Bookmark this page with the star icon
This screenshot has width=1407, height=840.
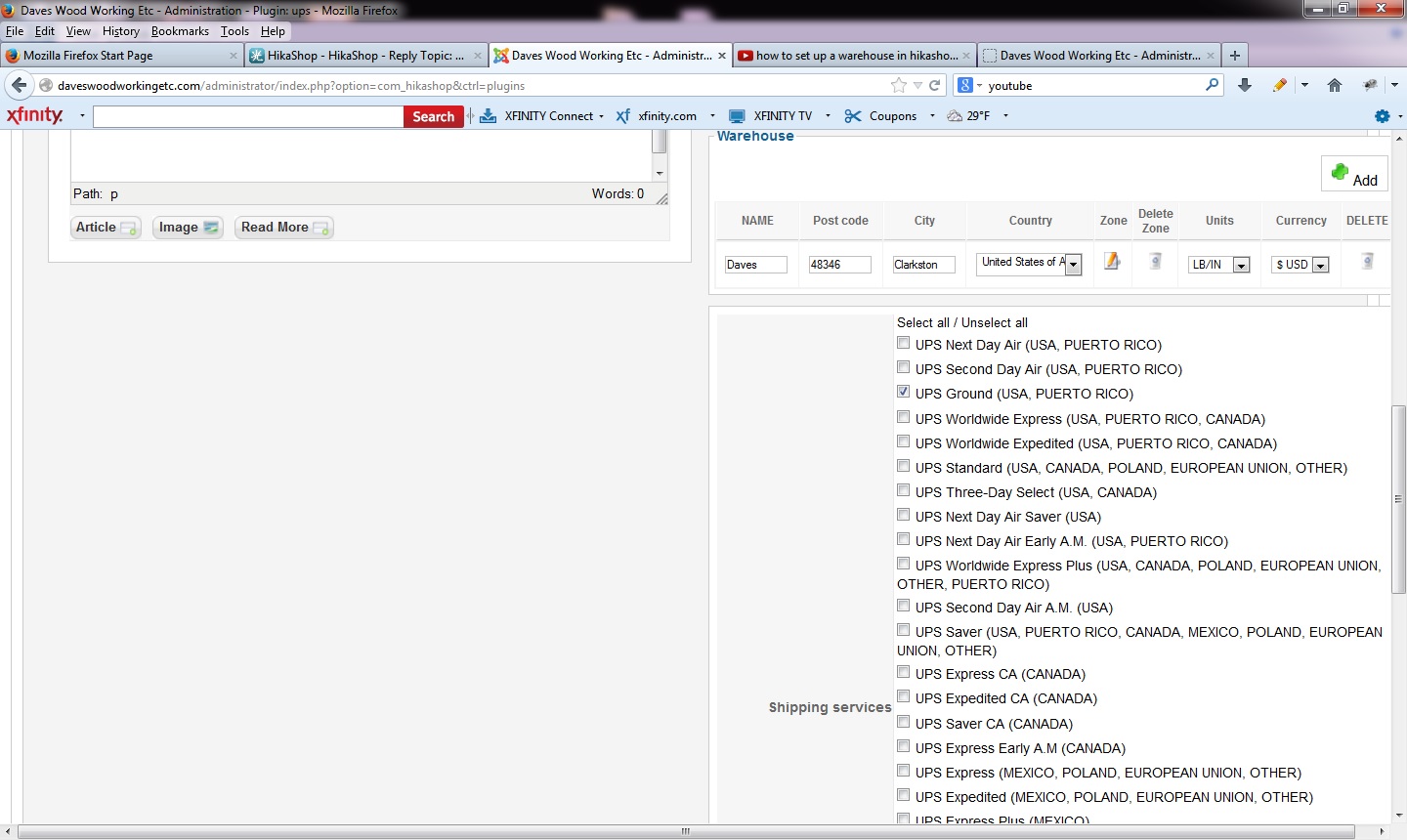click(899, 86)
